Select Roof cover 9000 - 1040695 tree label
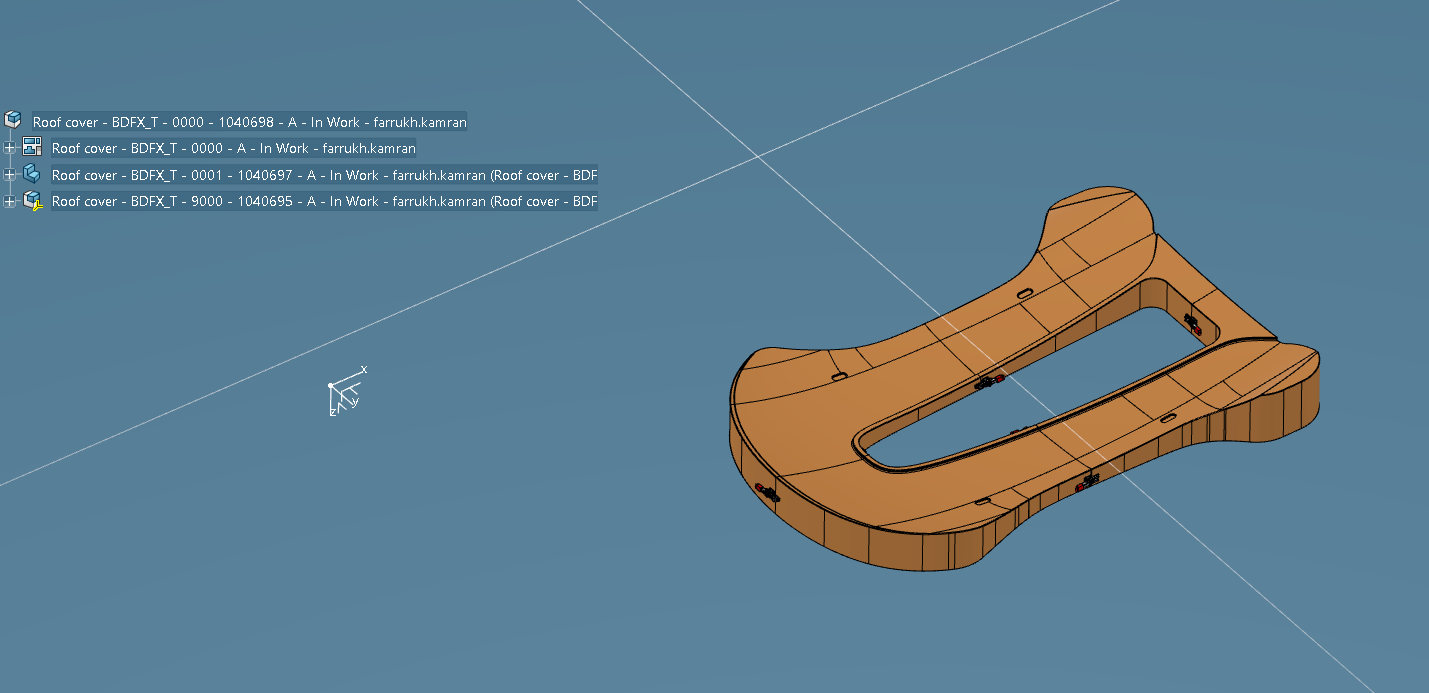Screen dimensions: 1429x693 click(324, 201)
